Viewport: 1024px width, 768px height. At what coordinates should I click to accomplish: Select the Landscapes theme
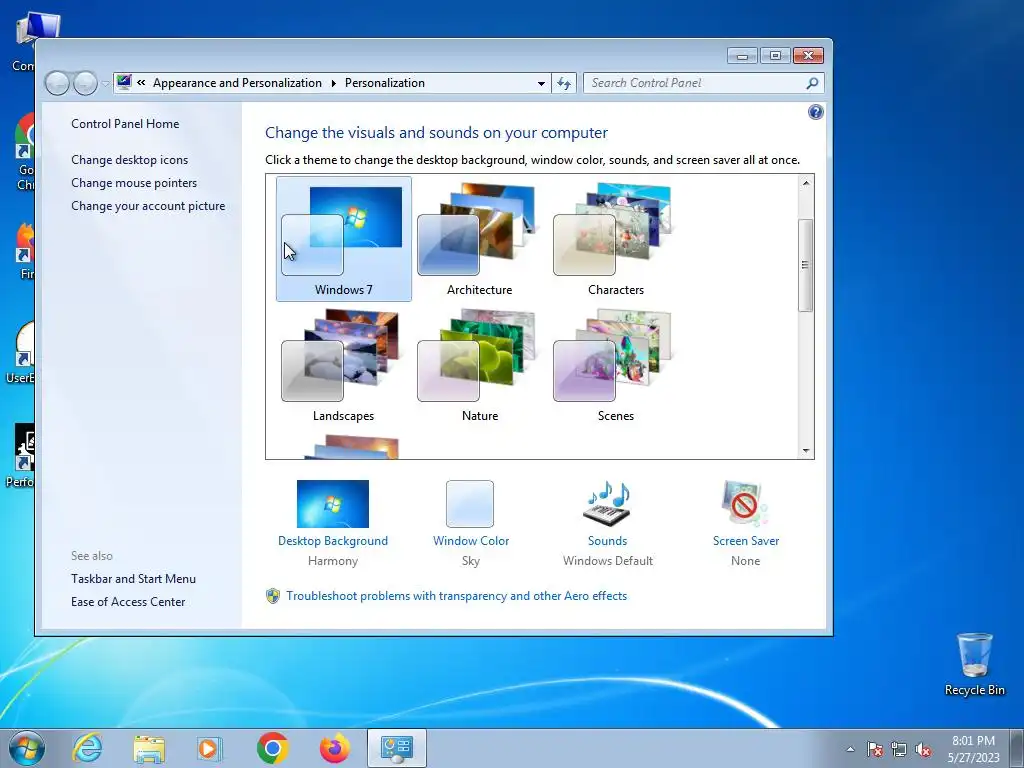point(344,364)
